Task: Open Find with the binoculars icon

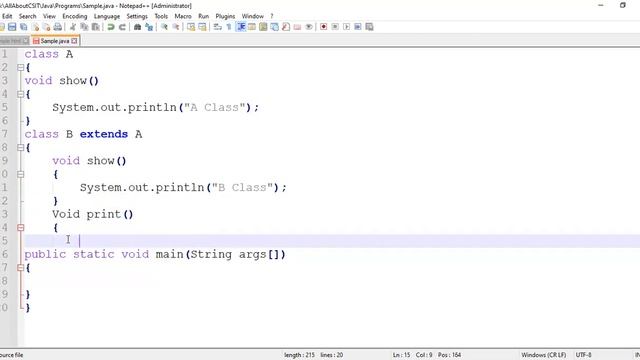Action: click(138, 27)
